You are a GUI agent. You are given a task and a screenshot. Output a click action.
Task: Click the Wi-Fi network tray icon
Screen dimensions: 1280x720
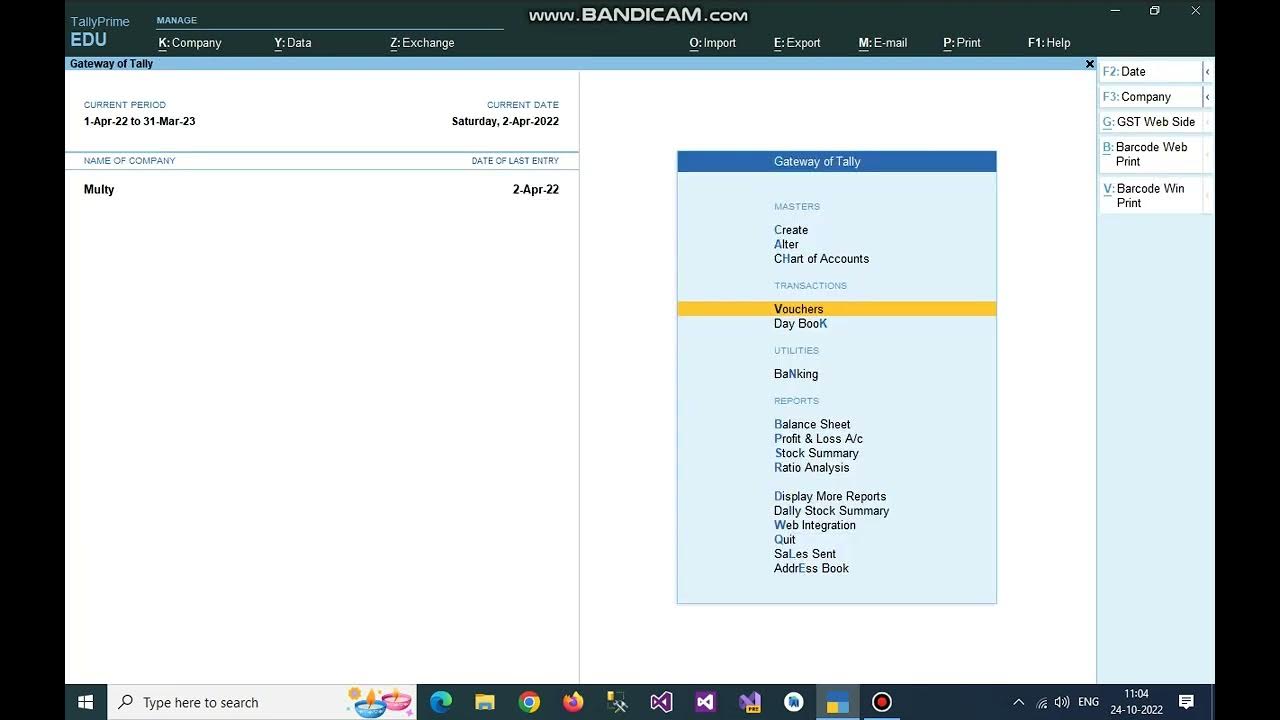tap(1041, 702)
